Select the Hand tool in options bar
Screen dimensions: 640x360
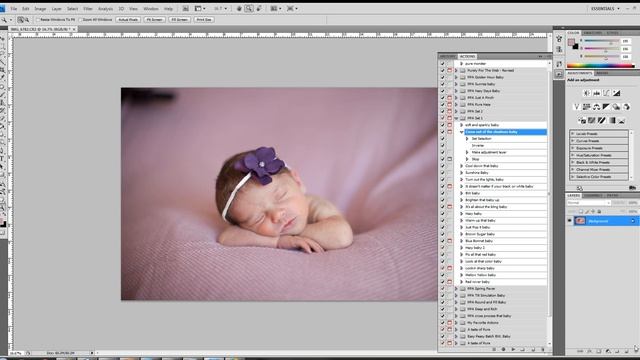pos(239,8)
